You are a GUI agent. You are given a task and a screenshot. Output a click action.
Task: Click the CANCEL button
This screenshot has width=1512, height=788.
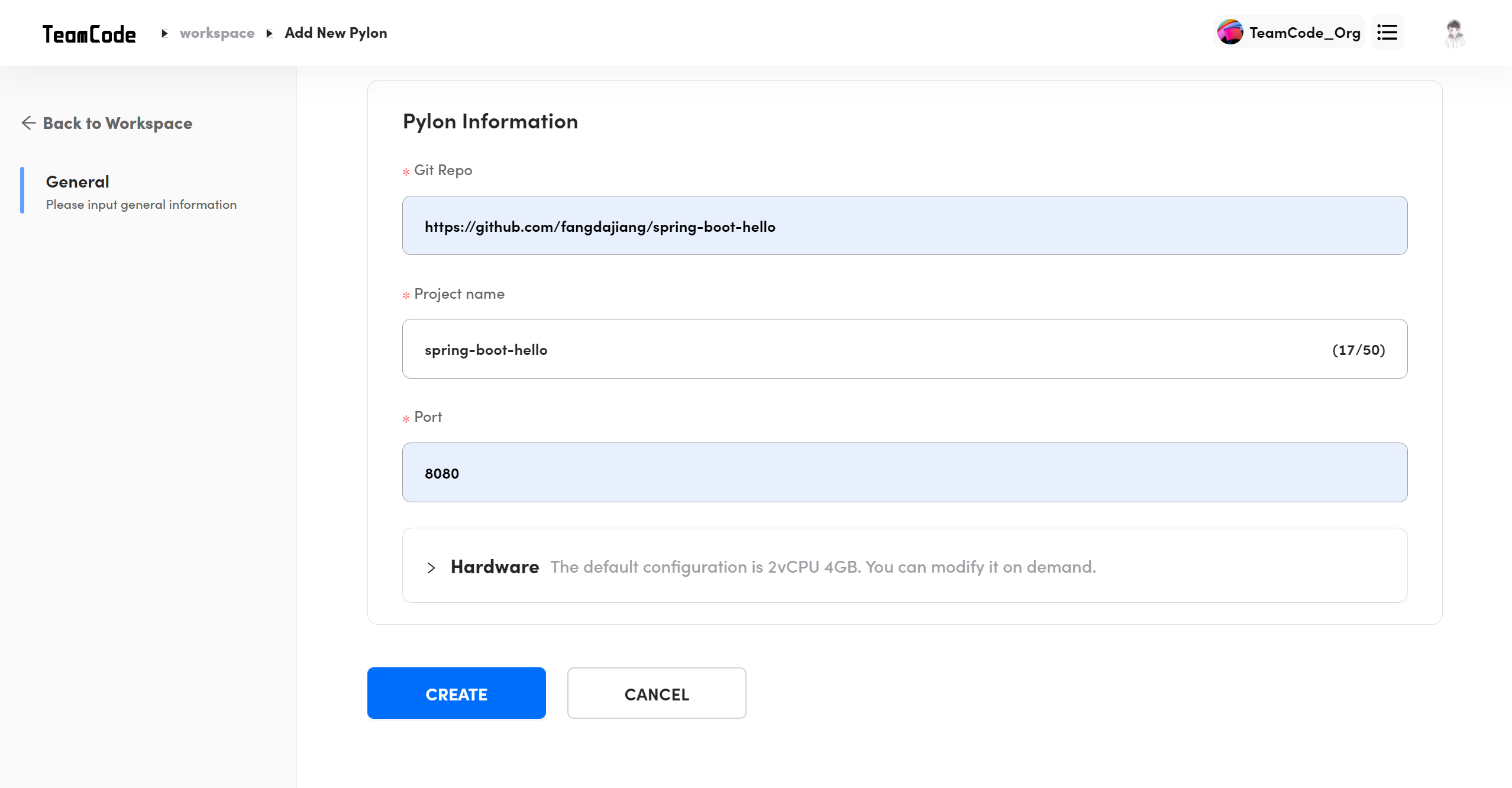tap(657, 693)
